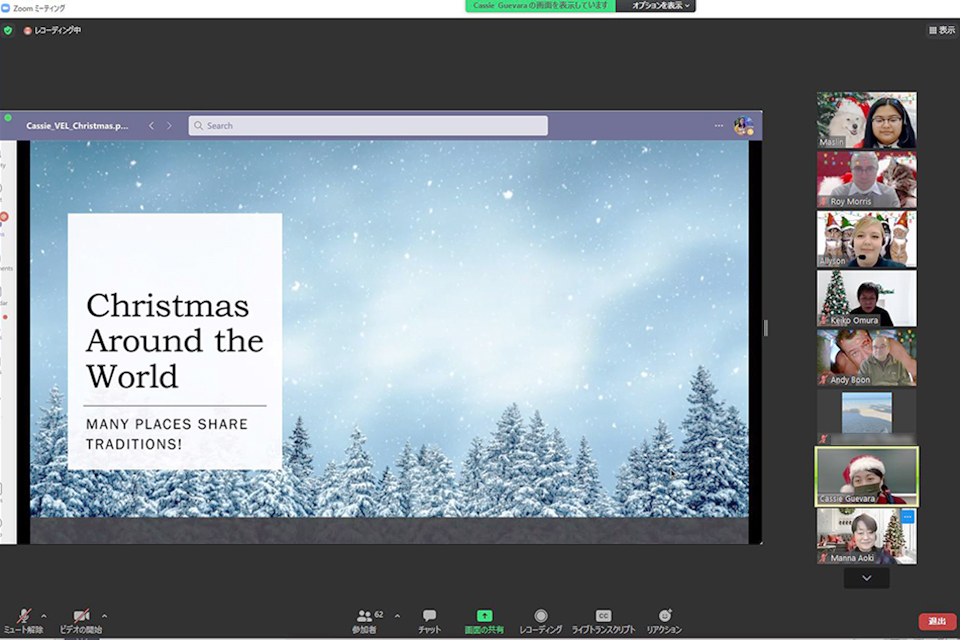Select Allyson's video thumbnail
The image size is (960, 640).
(866, 239)
